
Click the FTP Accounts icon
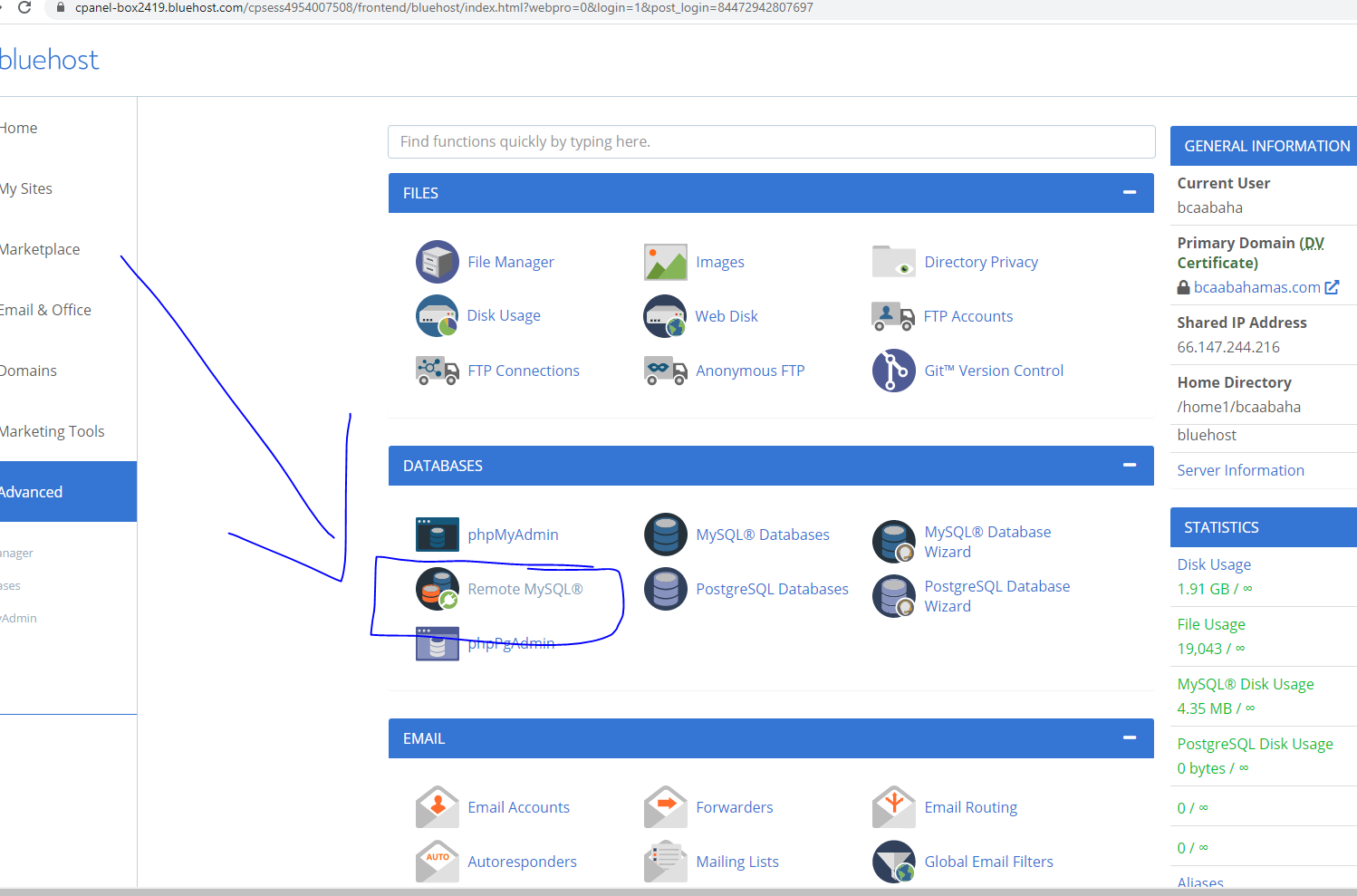(x=893, y=316)
